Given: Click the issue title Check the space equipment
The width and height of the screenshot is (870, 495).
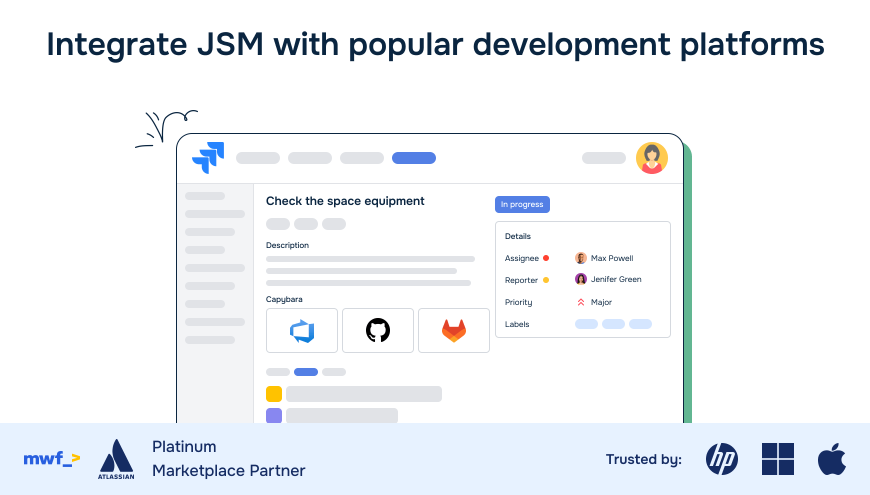Looking at the screenshot, I should (345, 201).
